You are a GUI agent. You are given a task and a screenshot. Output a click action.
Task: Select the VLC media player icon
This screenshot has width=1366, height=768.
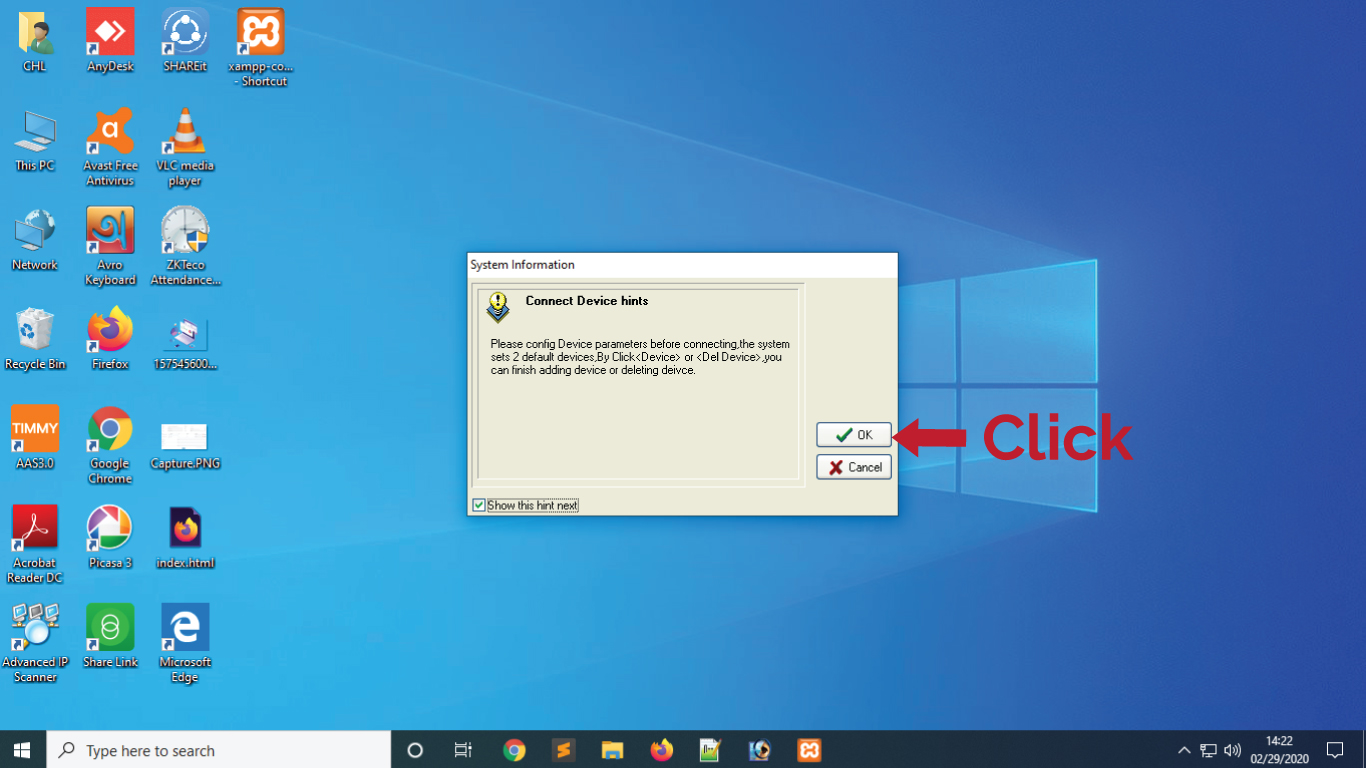coord(185,147)
